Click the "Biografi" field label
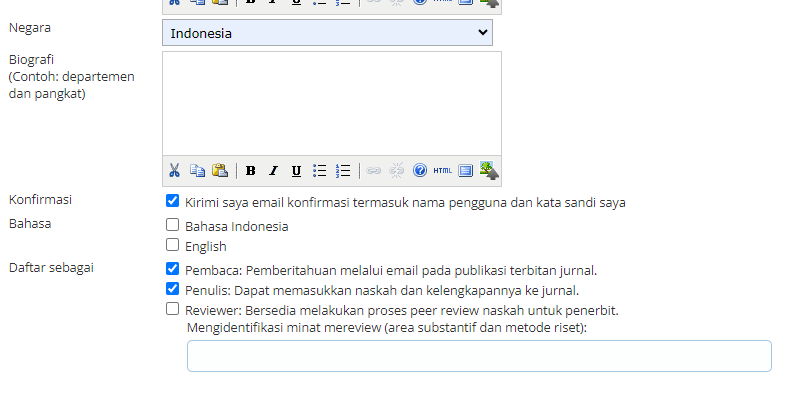 point(31,59)
